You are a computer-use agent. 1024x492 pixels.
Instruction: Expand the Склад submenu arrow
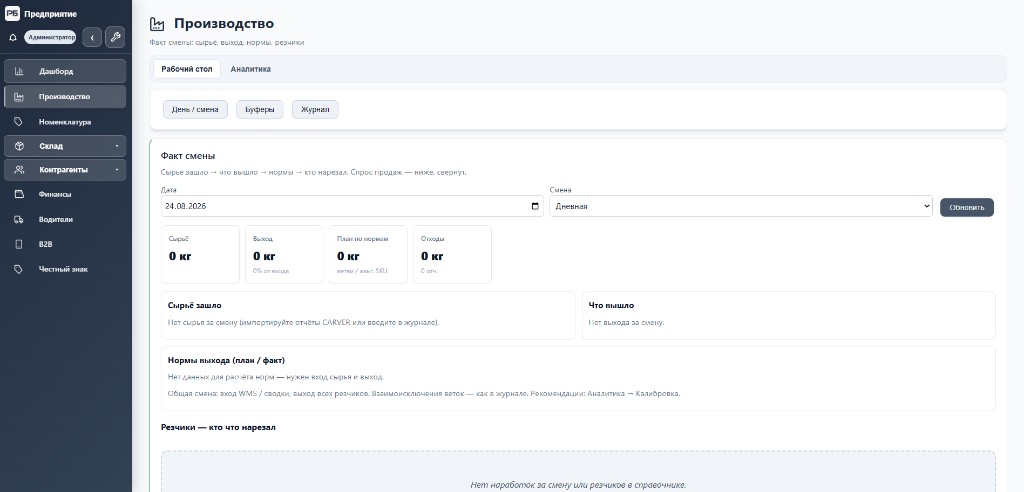pyautogui.click(x=117, y=146)
